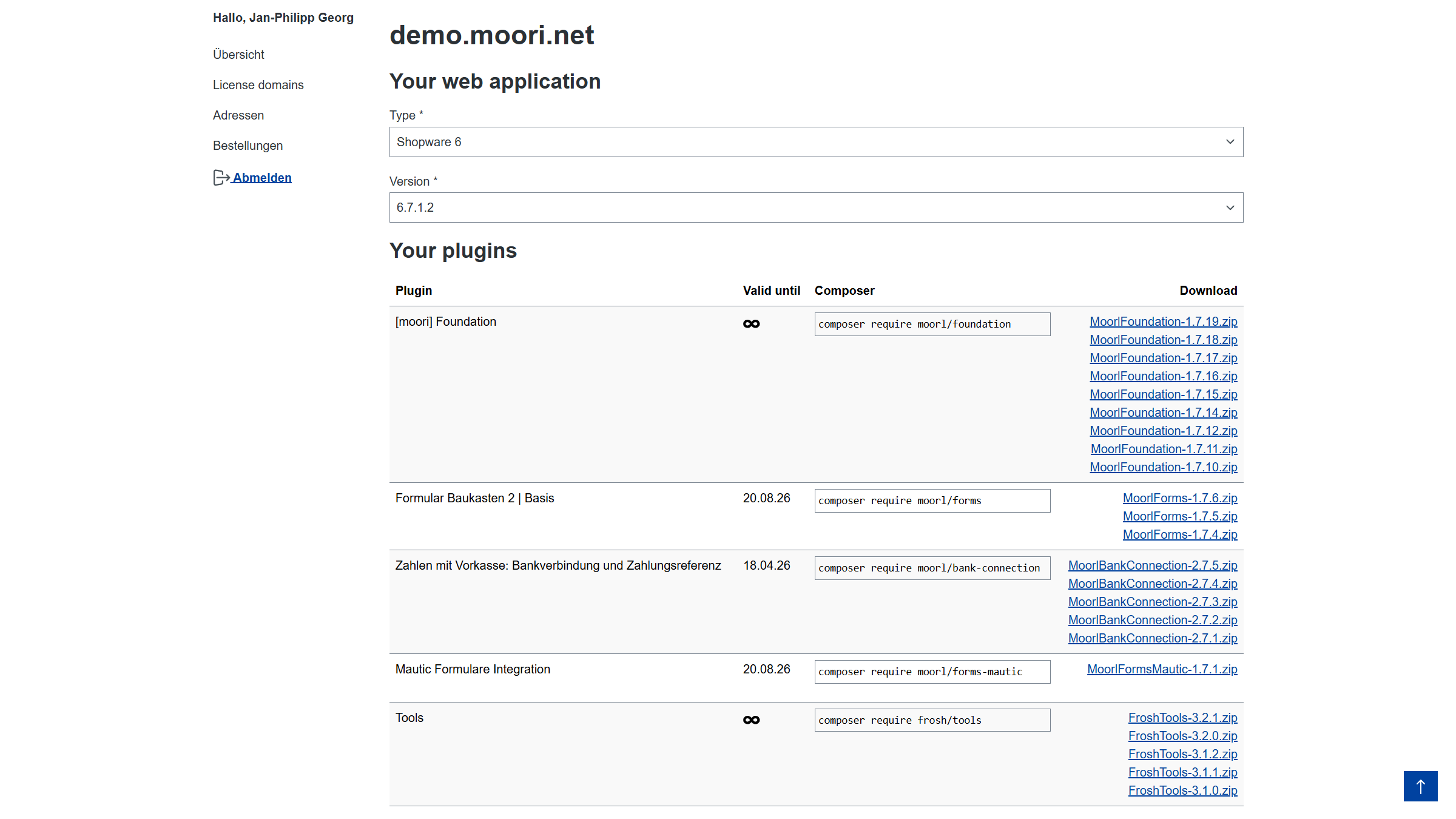Click 'Zahlen mit Vorkasse' plugin name

pyautogui.click(x=558, y=565)
